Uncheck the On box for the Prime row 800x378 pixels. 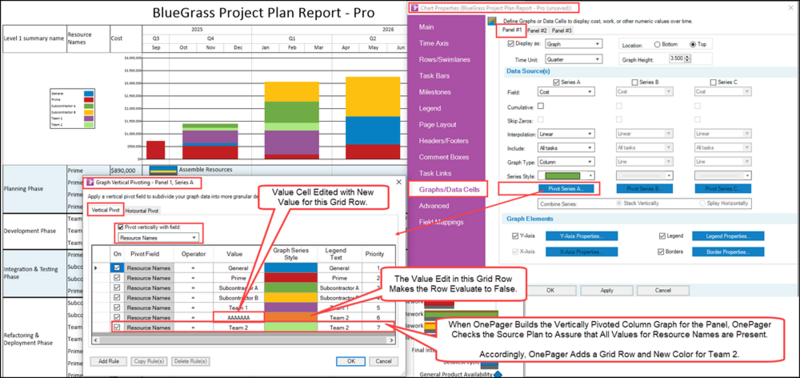point(118,278)
